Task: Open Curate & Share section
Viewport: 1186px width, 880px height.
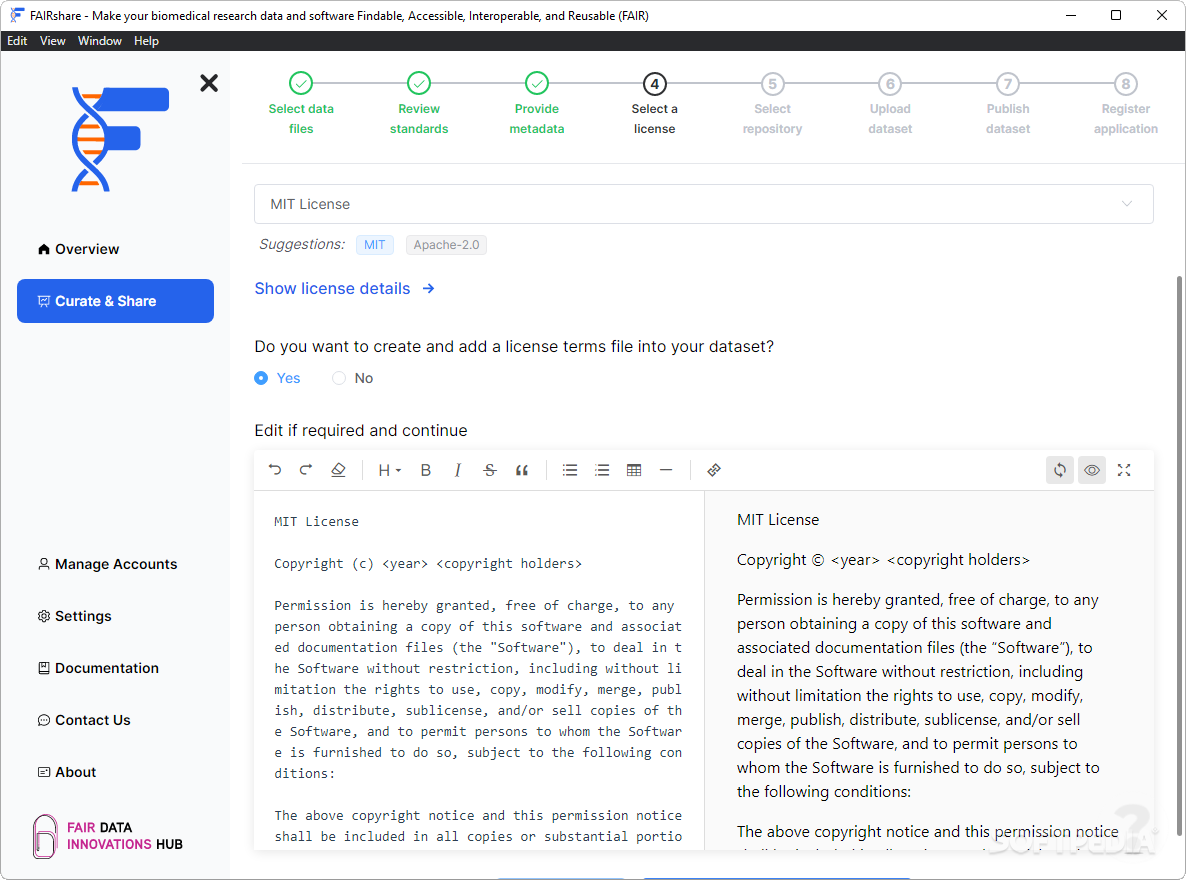Action: (115, 301)
